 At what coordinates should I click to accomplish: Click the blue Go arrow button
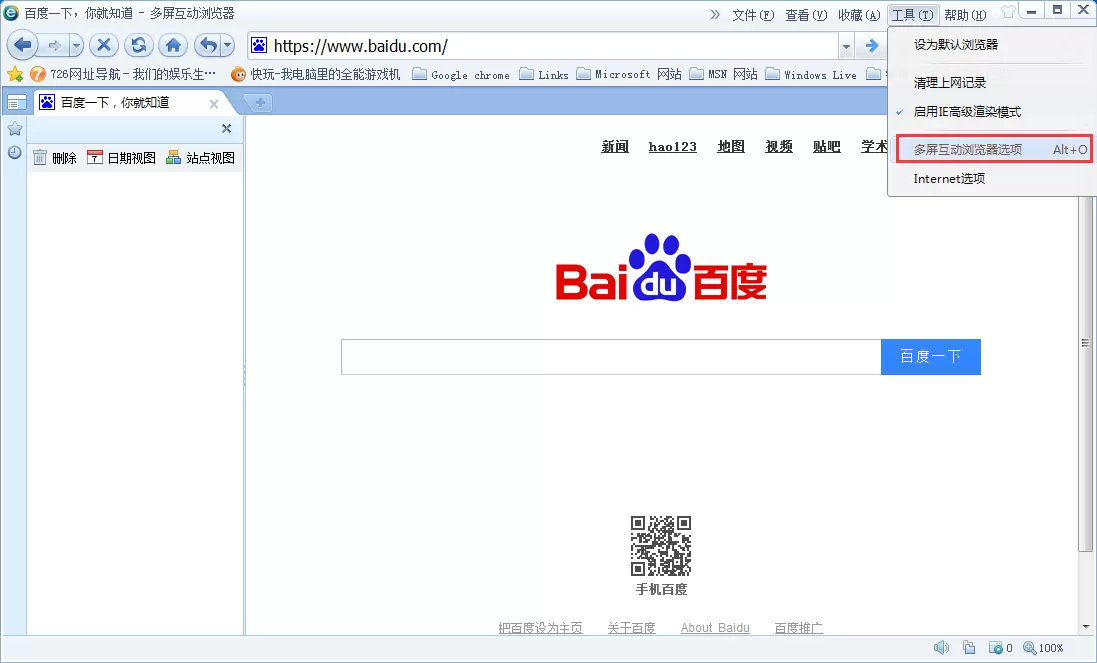point(872,46)
